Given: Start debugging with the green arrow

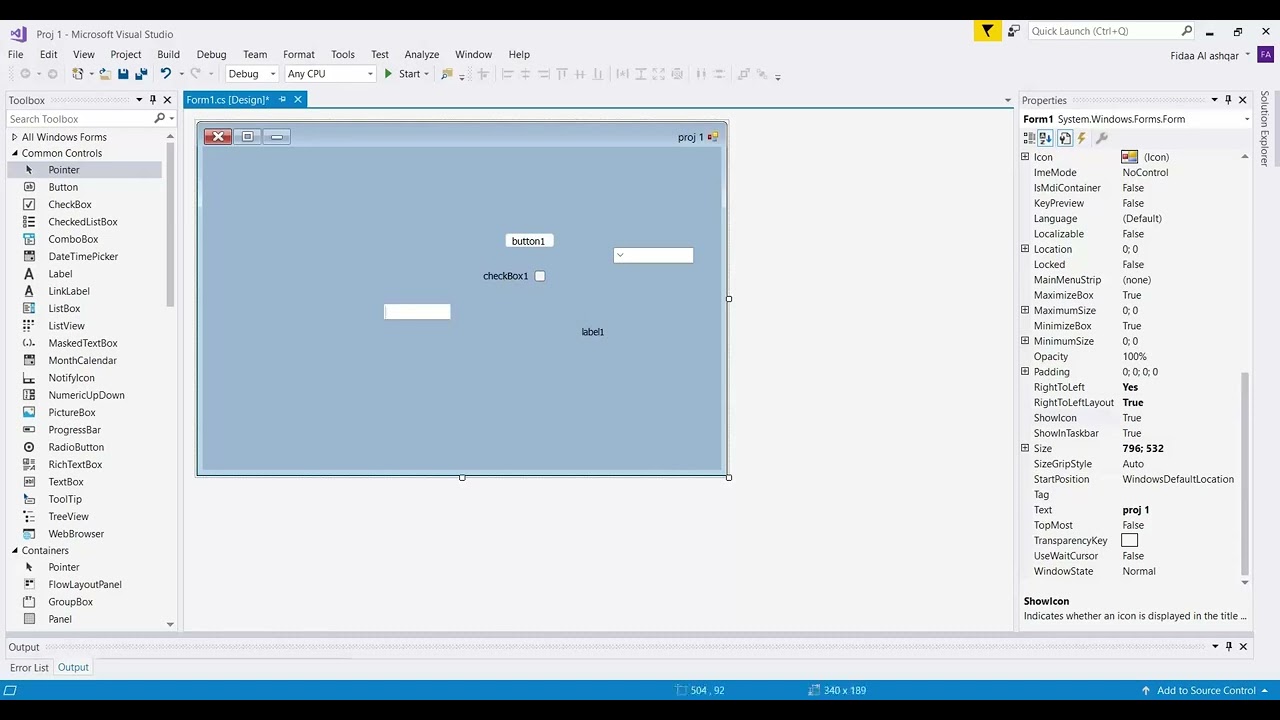Looking at the screenshot, I should coord(388,74).
